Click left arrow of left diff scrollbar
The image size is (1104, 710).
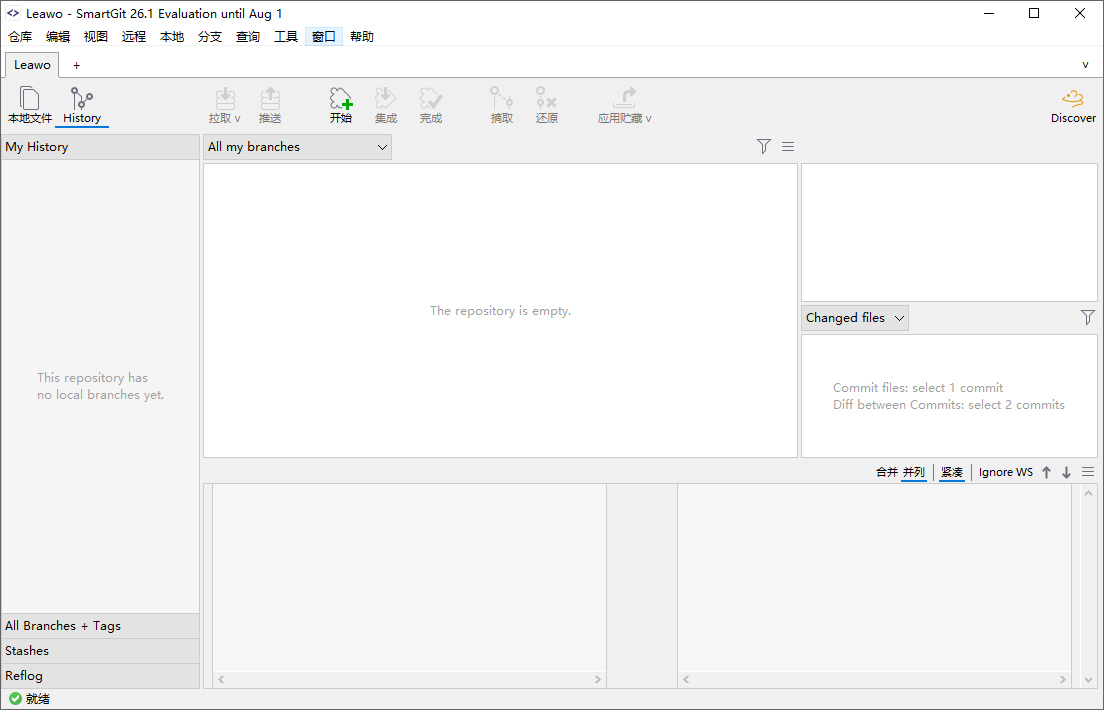pos(221,680)
